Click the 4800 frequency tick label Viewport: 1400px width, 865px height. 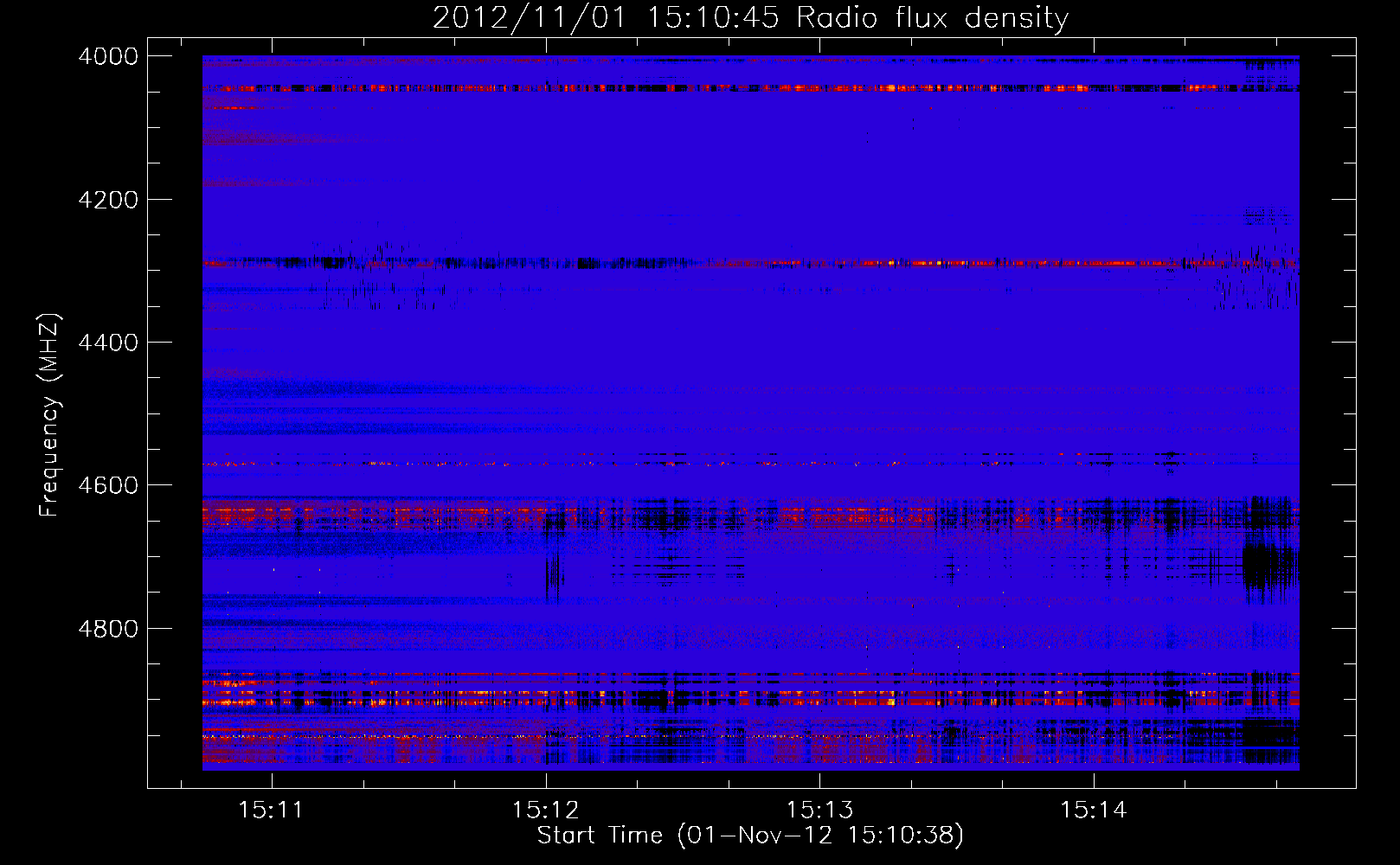tap(108, 628)
